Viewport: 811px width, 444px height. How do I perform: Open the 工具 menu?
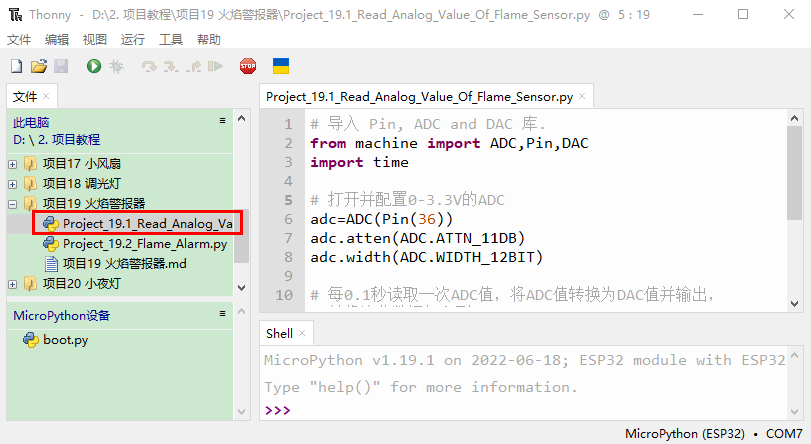point(171,39)
